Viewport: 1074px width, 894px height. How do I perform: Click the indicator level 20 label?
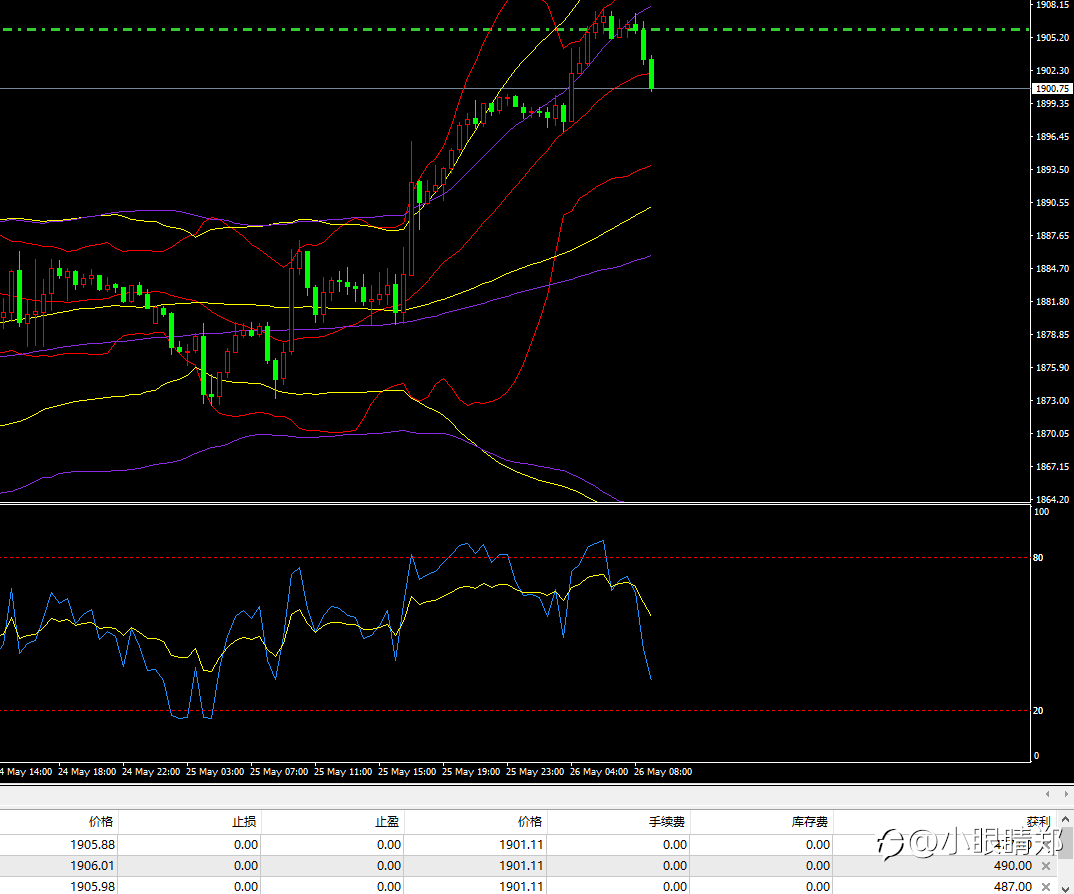pyautogui.click(x=1038, y=710)
